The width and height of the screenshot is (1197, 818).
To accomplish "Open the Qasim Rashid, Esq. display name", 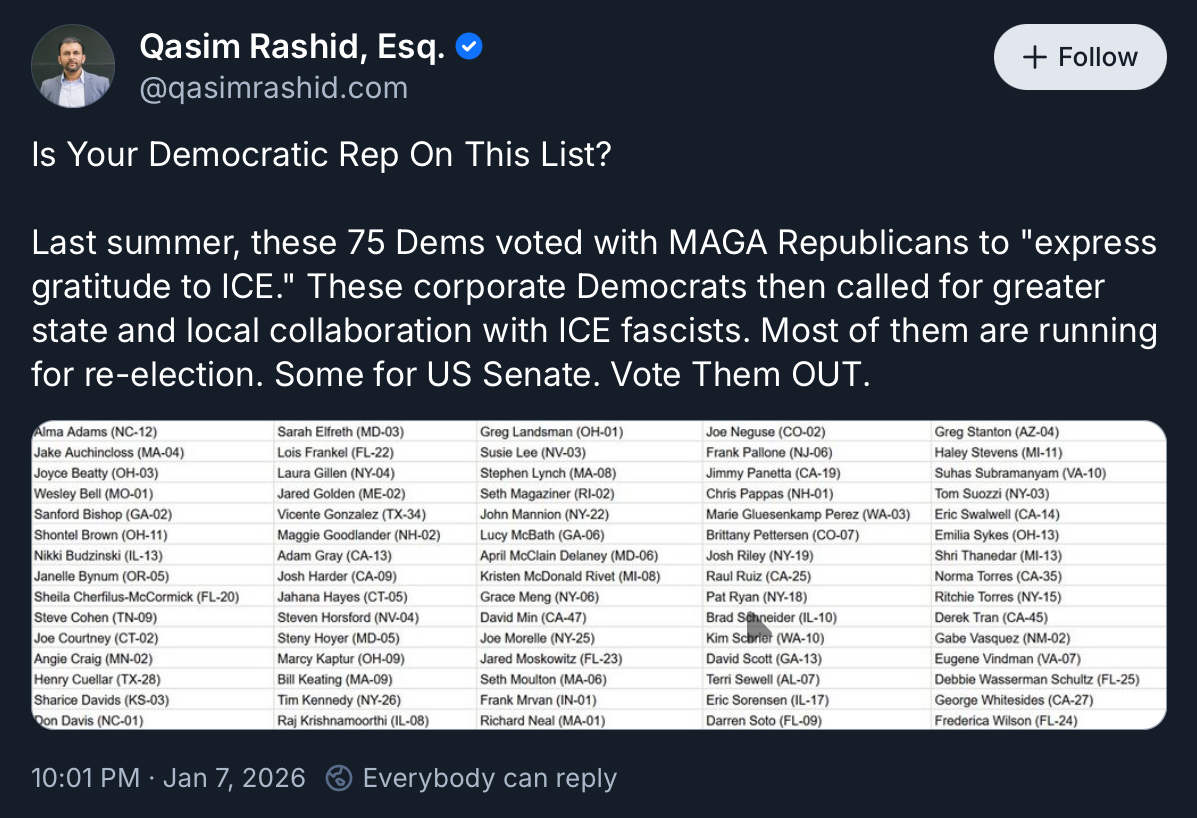I will pos(292,46).
